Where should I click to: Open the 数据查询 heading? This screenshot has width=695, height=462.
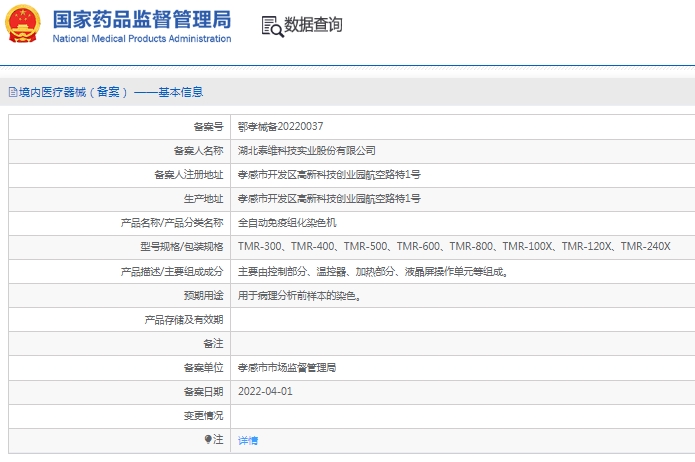tap(313, 24)
